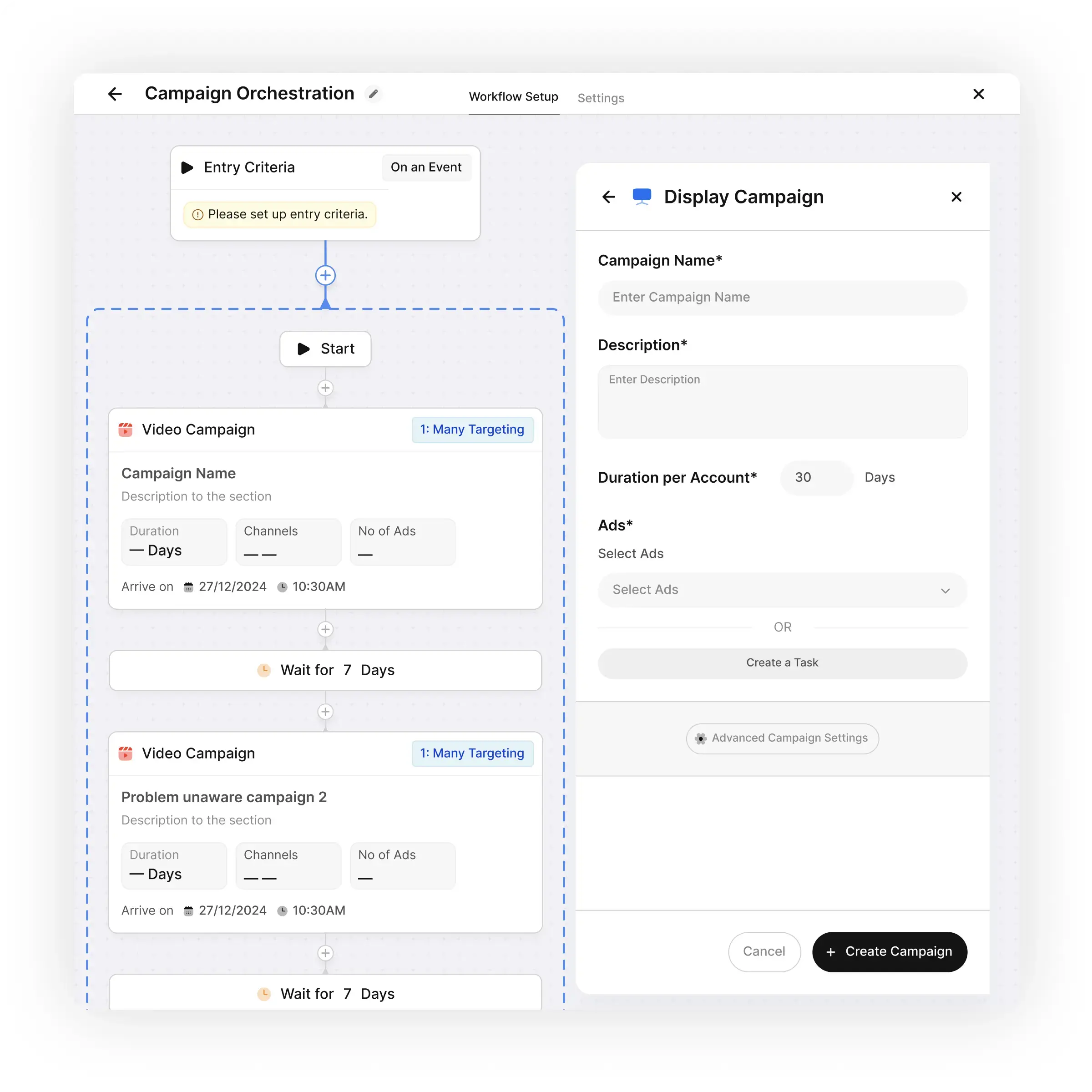
Task: Switch to the Settings tab
Action: 601,98
